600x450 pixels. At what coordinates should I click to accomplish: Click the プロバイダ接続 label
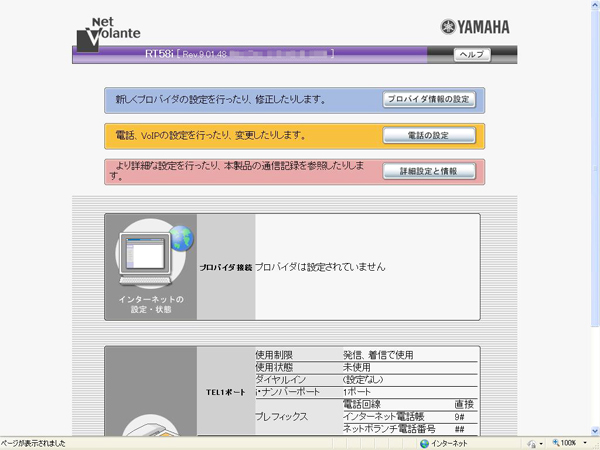click(x=226, y=267)
